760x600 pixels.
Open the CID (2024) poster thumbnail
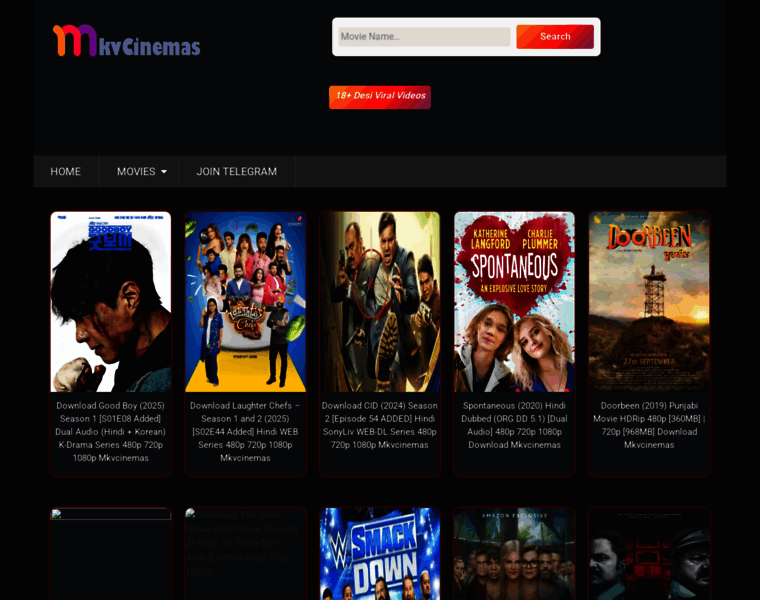[x=380, y=301]
